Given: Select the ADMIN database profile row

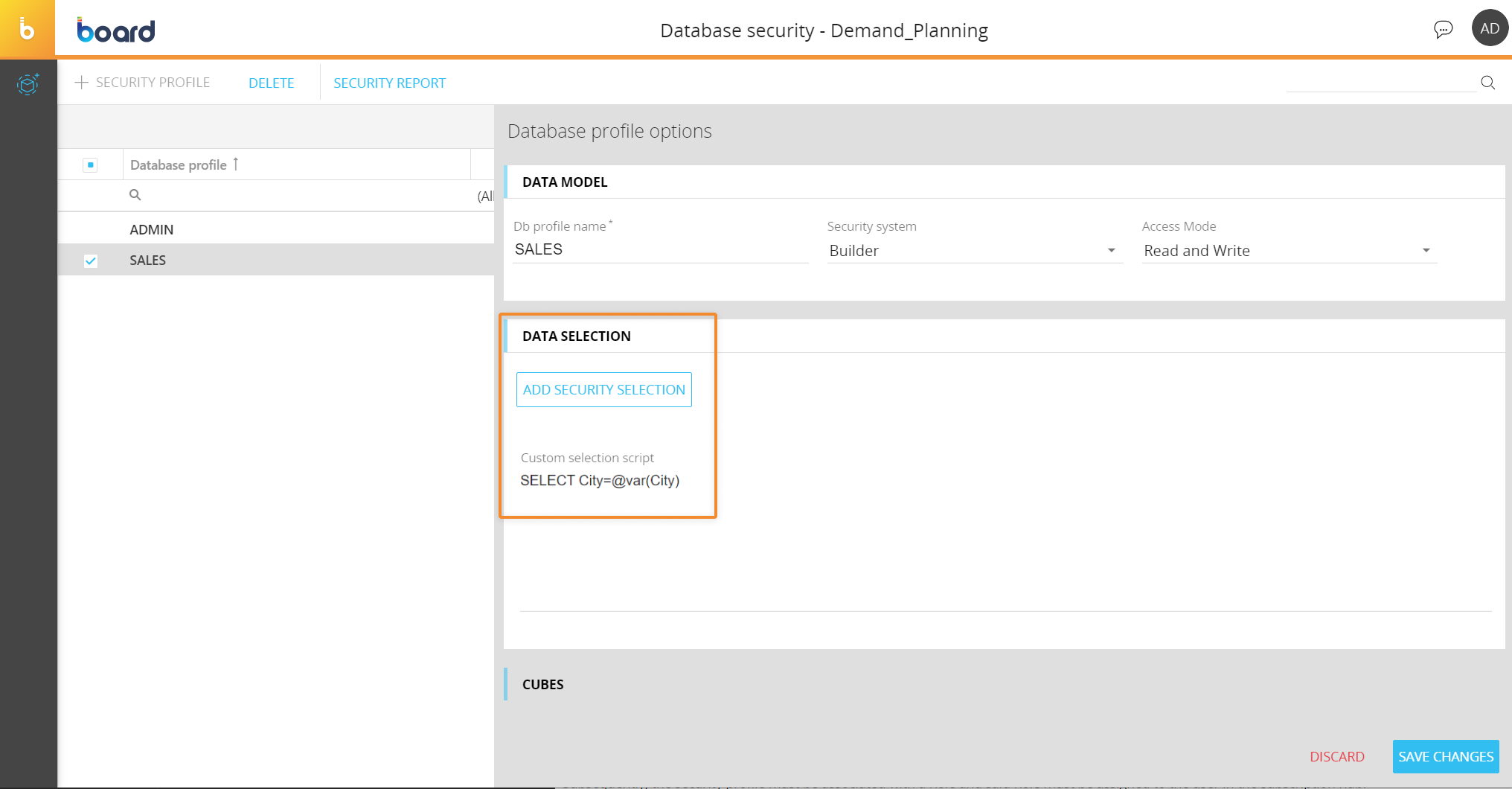Looking at the screenshot, I should [x=152, y=230].
